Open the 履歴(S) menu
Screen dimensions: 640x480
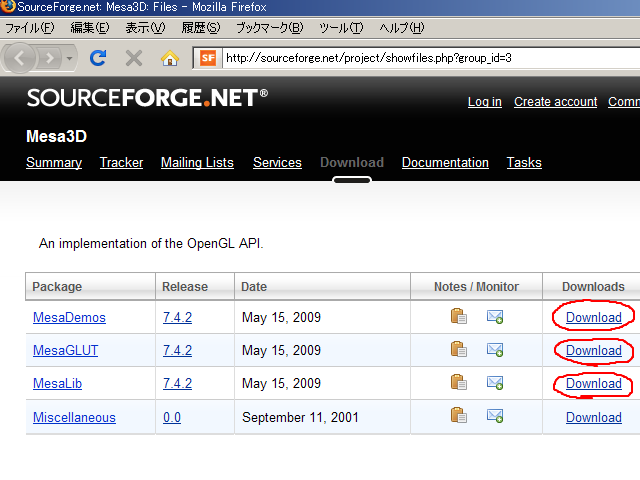(201, 28)
